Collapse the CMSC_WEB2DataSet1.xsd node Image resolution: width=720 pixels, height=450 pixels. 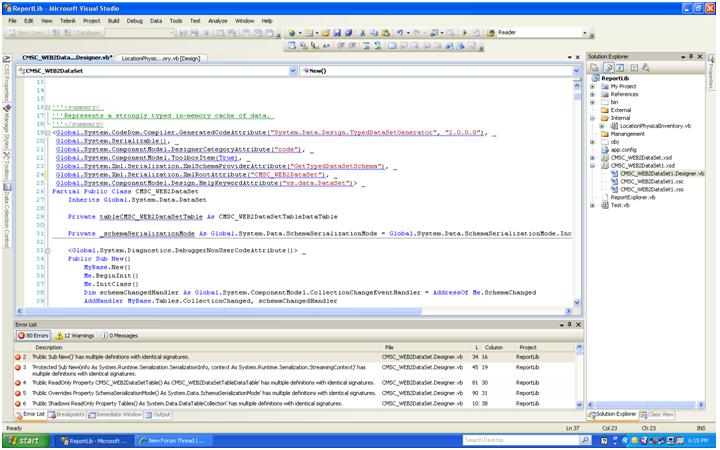click(592, 165)
